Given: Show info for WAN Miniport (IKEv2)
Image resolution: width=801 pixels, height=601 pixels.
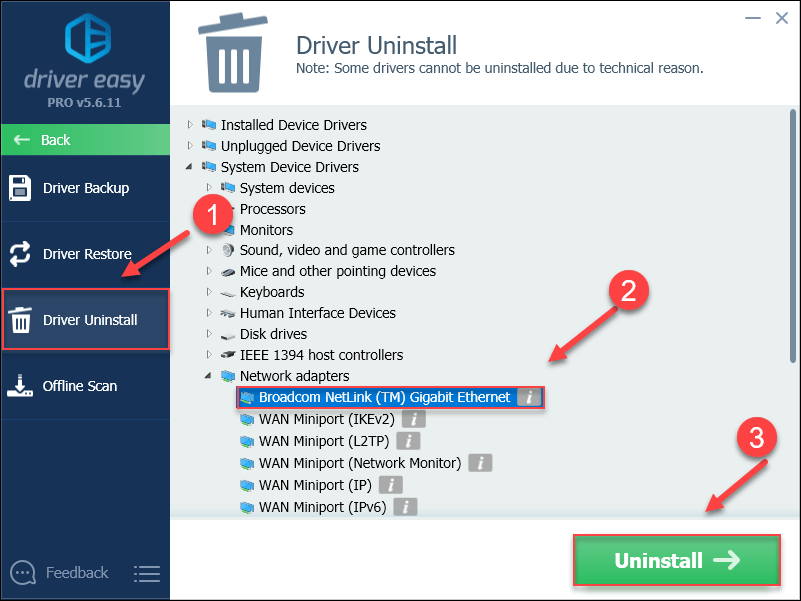Looking at the screenshot, I should [414, 419].
